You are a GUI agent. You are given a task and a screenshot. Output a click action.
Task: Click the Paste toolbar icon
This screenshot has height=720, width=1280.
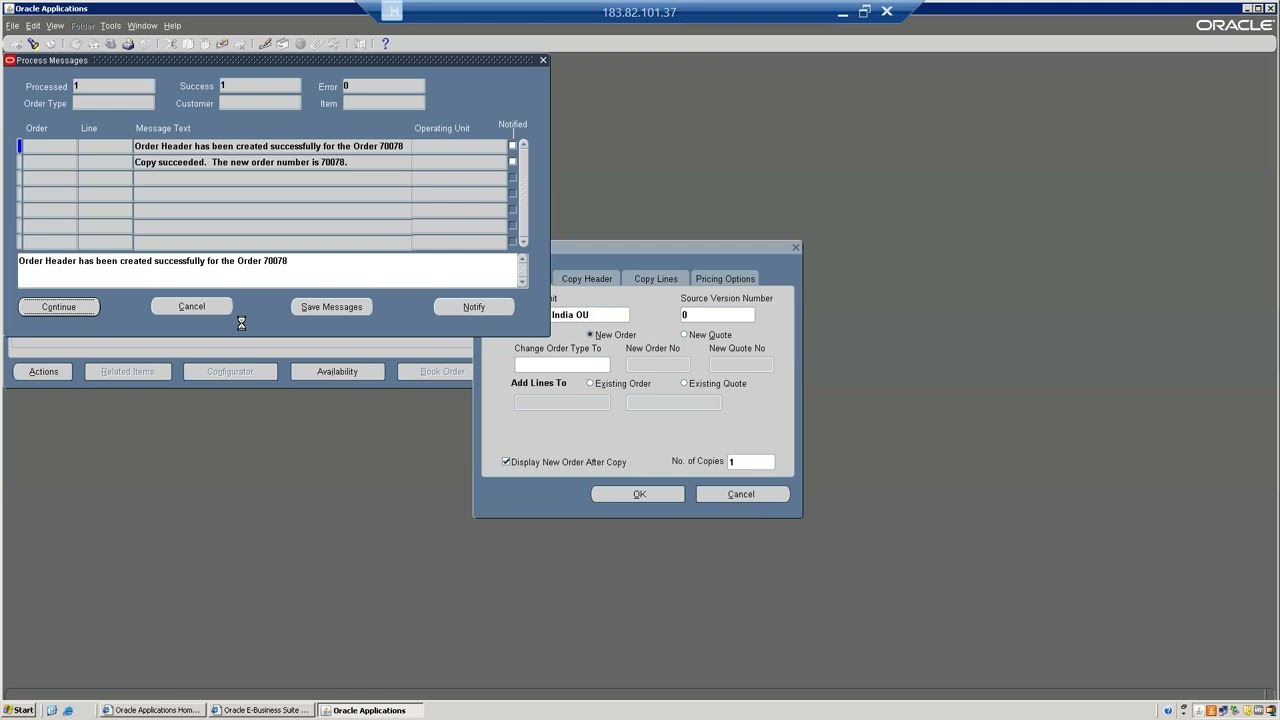(x=205, y=44)
